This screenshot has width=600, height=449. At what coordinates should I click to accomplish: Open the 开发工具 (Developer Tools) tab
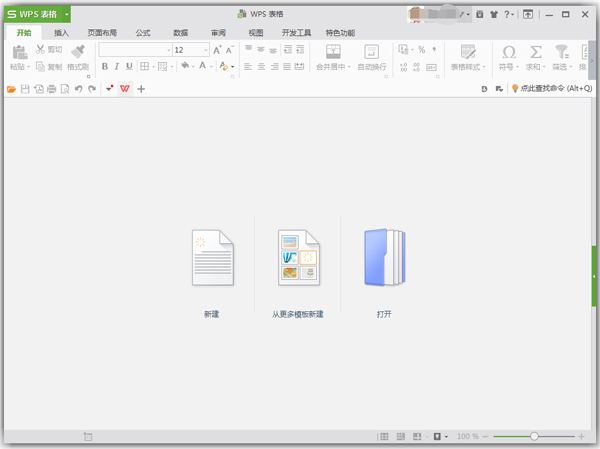pos(296,33)
